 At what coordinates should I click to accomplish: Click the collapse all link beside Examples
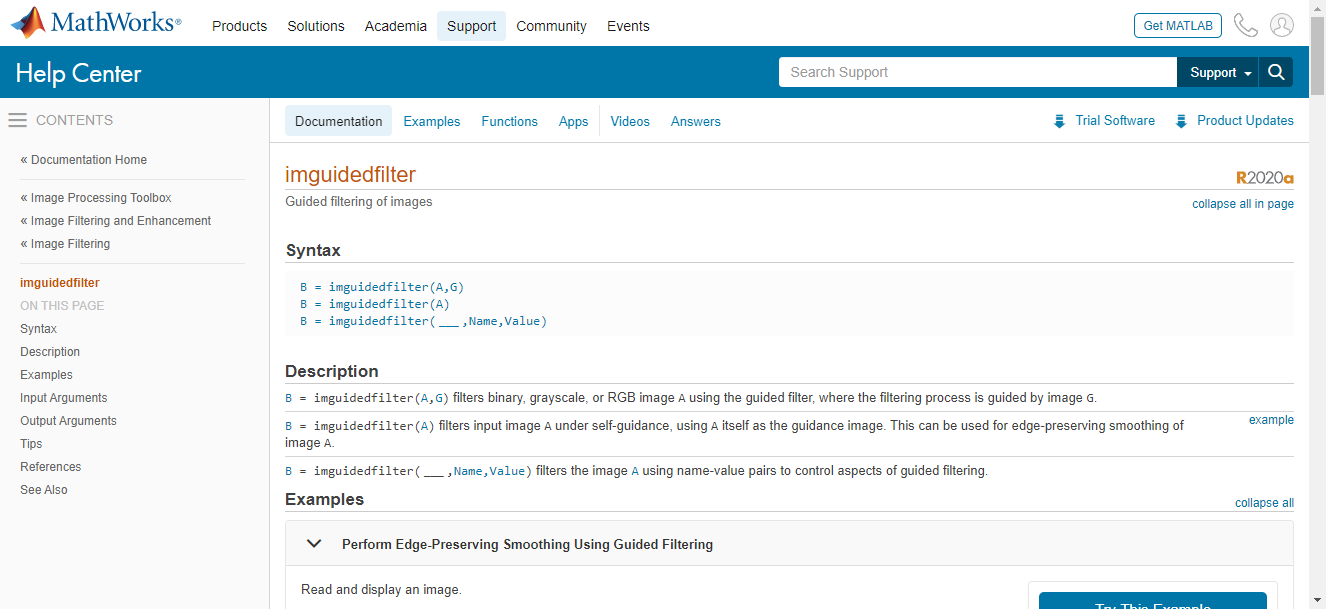click(x=1264, y=503)
